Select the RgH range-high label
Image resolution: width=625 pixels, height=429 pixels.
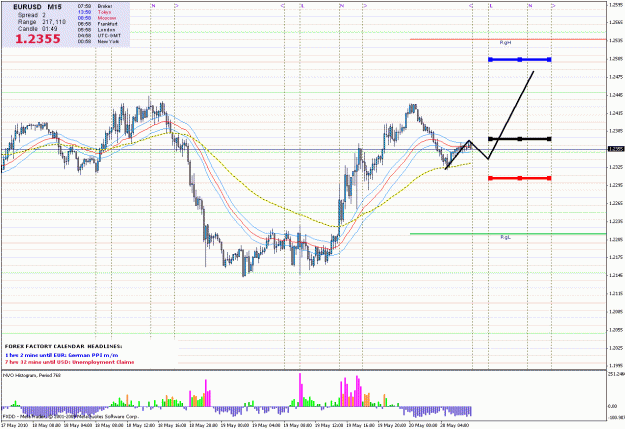coord(505,42)
